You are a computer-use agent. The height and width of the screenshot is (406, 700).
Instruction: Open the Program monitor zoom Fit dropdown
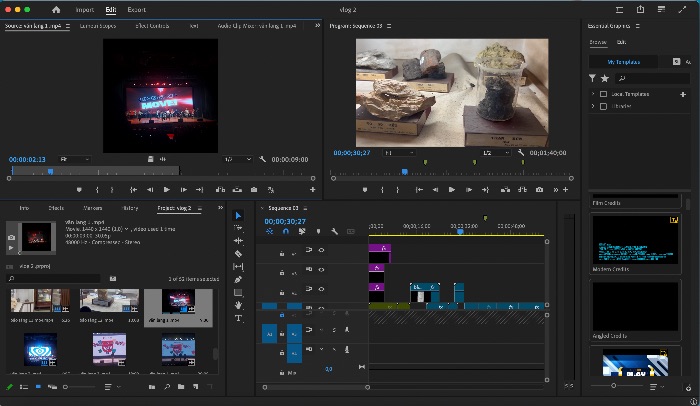400,153
